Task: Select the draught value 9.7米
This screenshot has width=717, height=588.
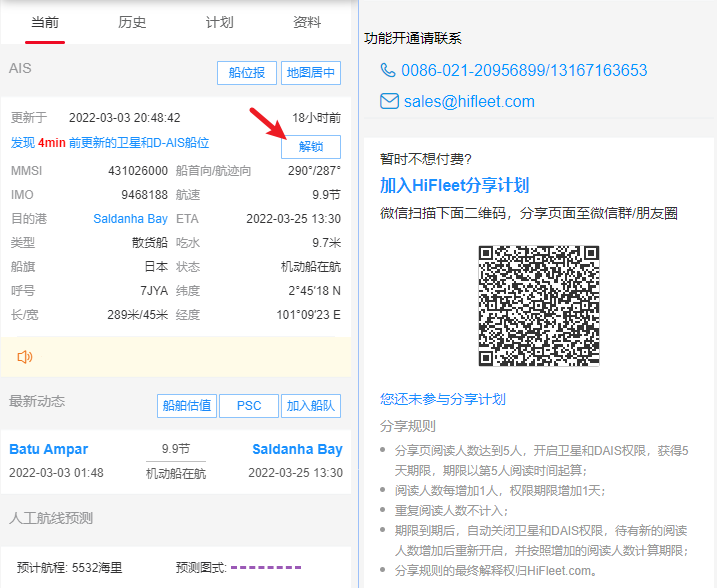Action: point(326,243)
